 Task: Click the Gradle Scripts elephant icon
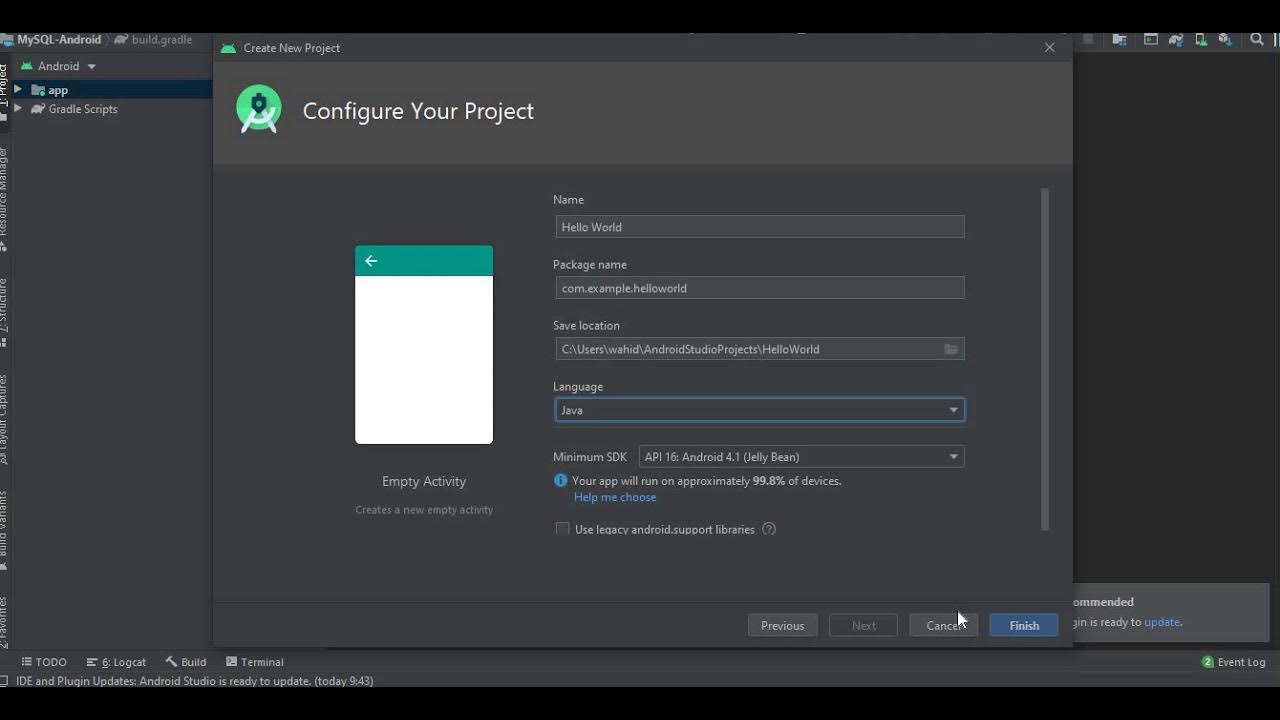(38, 109)
